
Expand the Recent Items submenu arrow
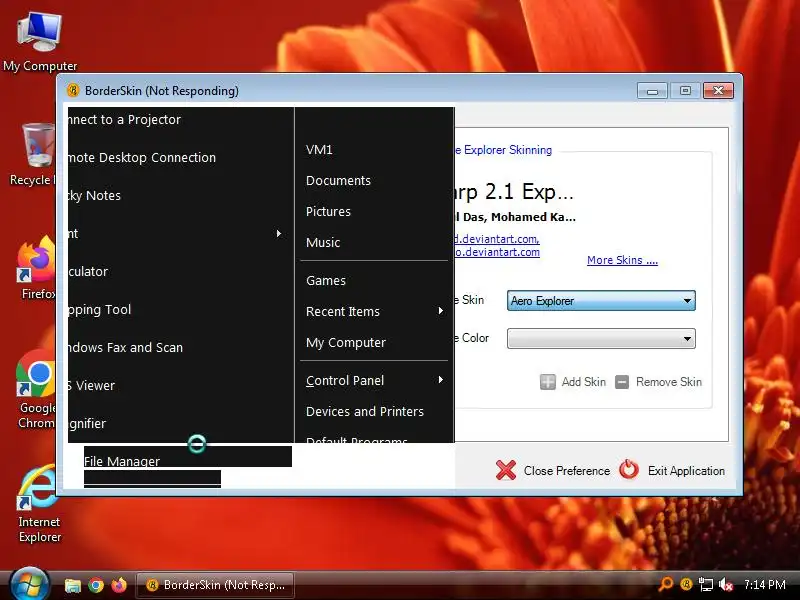click(x=440, y=311)
